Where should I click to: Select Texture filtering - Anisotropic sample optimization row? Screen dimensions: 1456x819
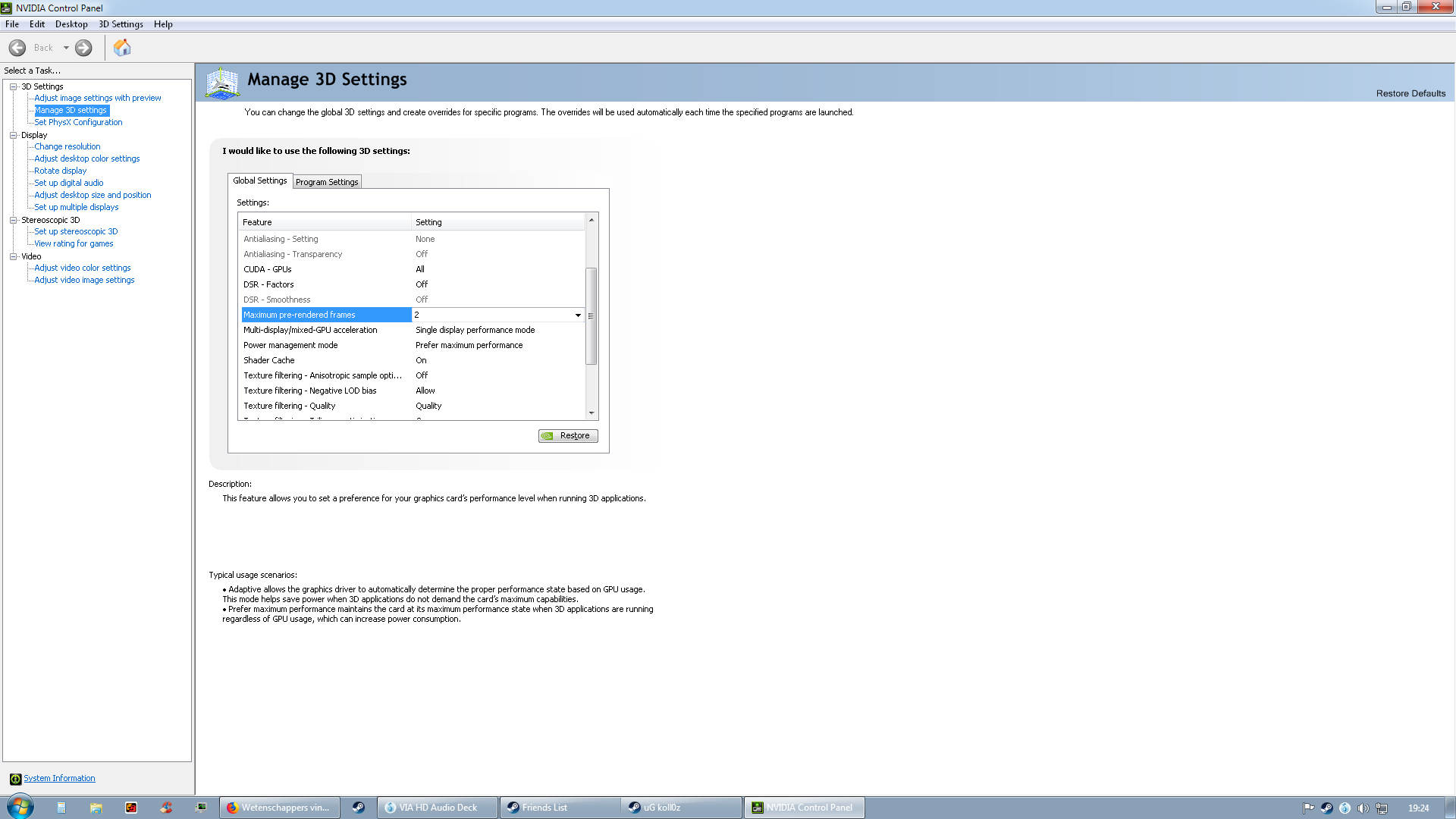click(x=413, y=375)
